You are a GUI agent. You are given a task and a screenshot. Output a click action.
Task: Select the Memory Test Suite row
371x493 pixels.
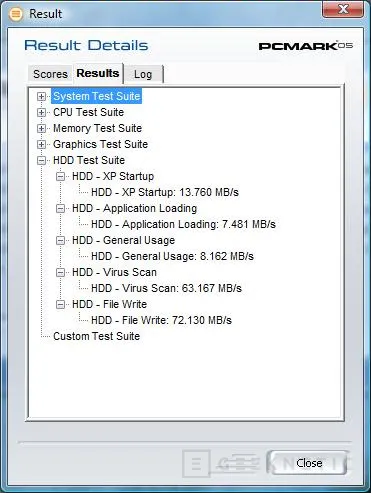coord(98,128)
